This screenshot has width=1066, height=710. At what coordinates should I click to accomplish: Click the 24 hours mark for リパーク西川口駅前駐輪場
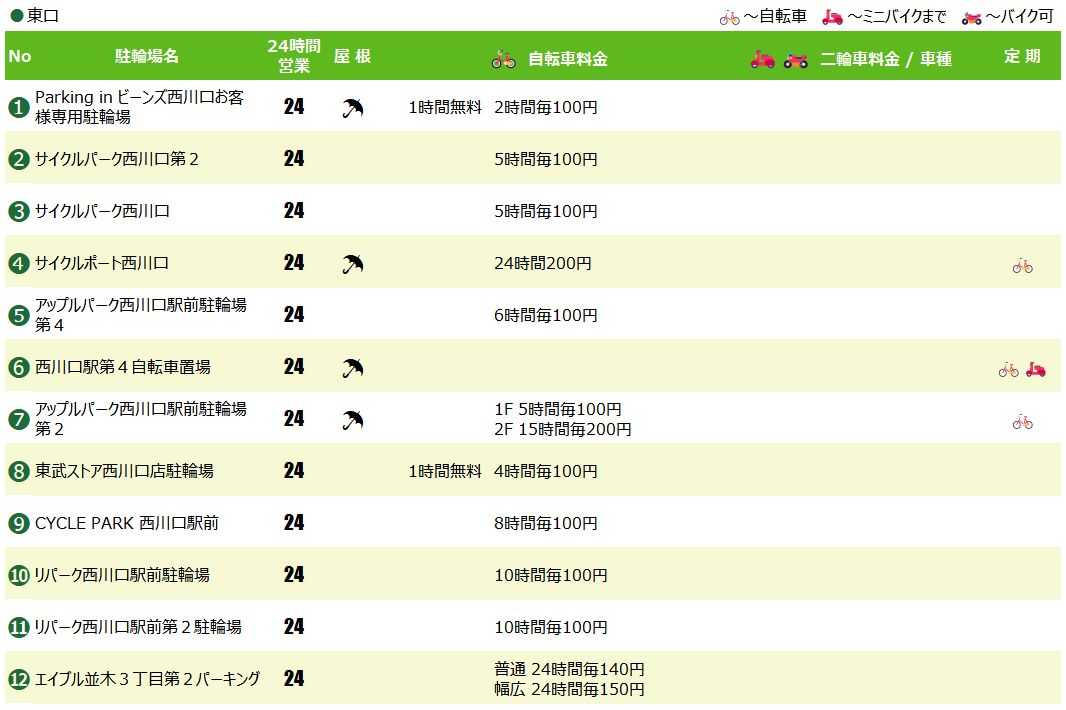pos(294,575)
